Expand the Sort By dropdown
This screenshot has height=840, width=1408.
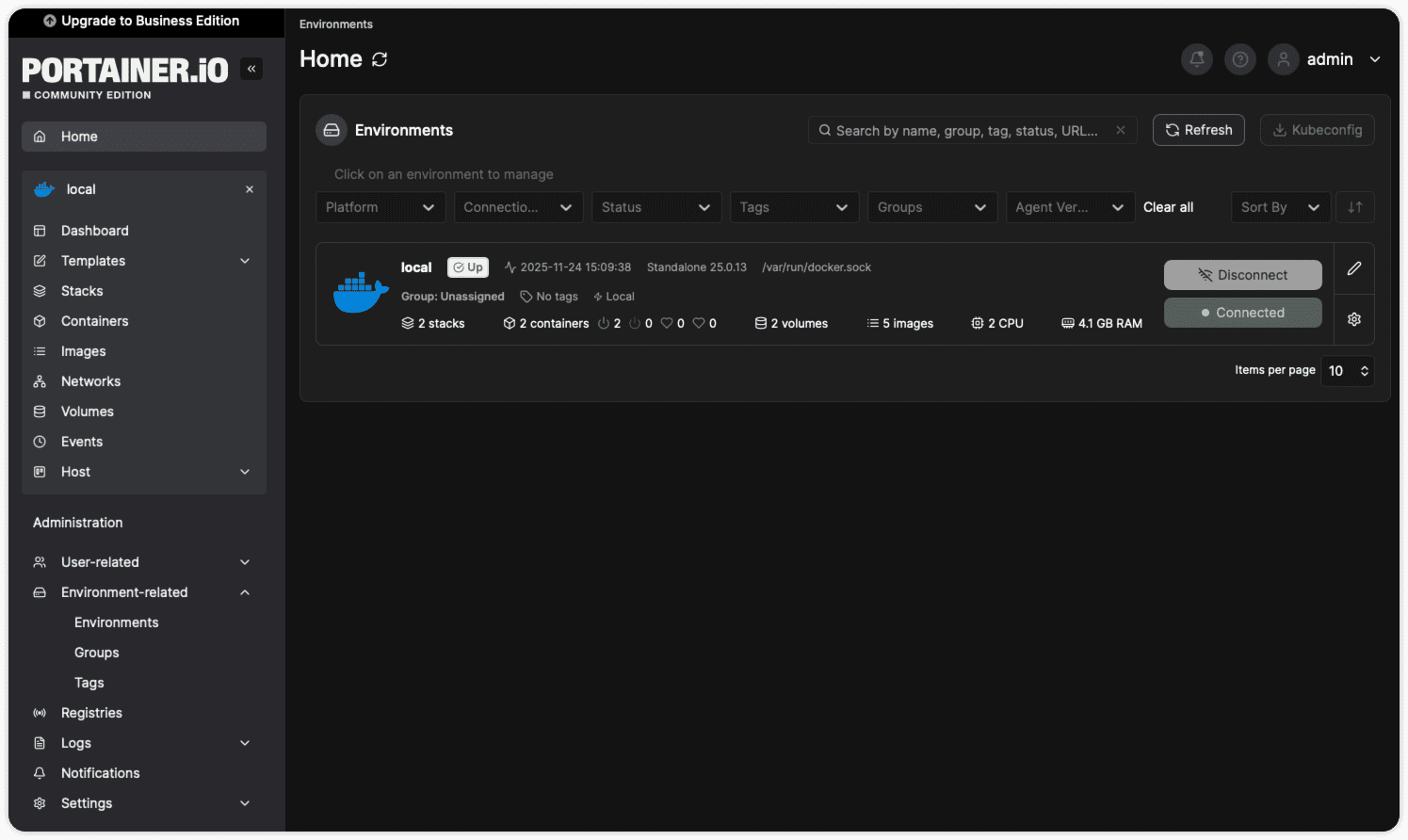[x=1280, y=207]
